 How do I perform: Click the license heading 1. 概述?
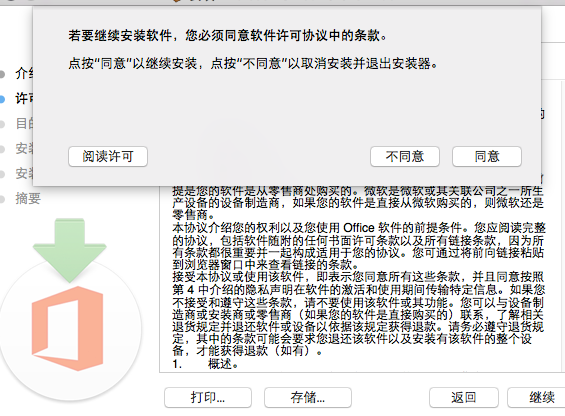(205, 364)
